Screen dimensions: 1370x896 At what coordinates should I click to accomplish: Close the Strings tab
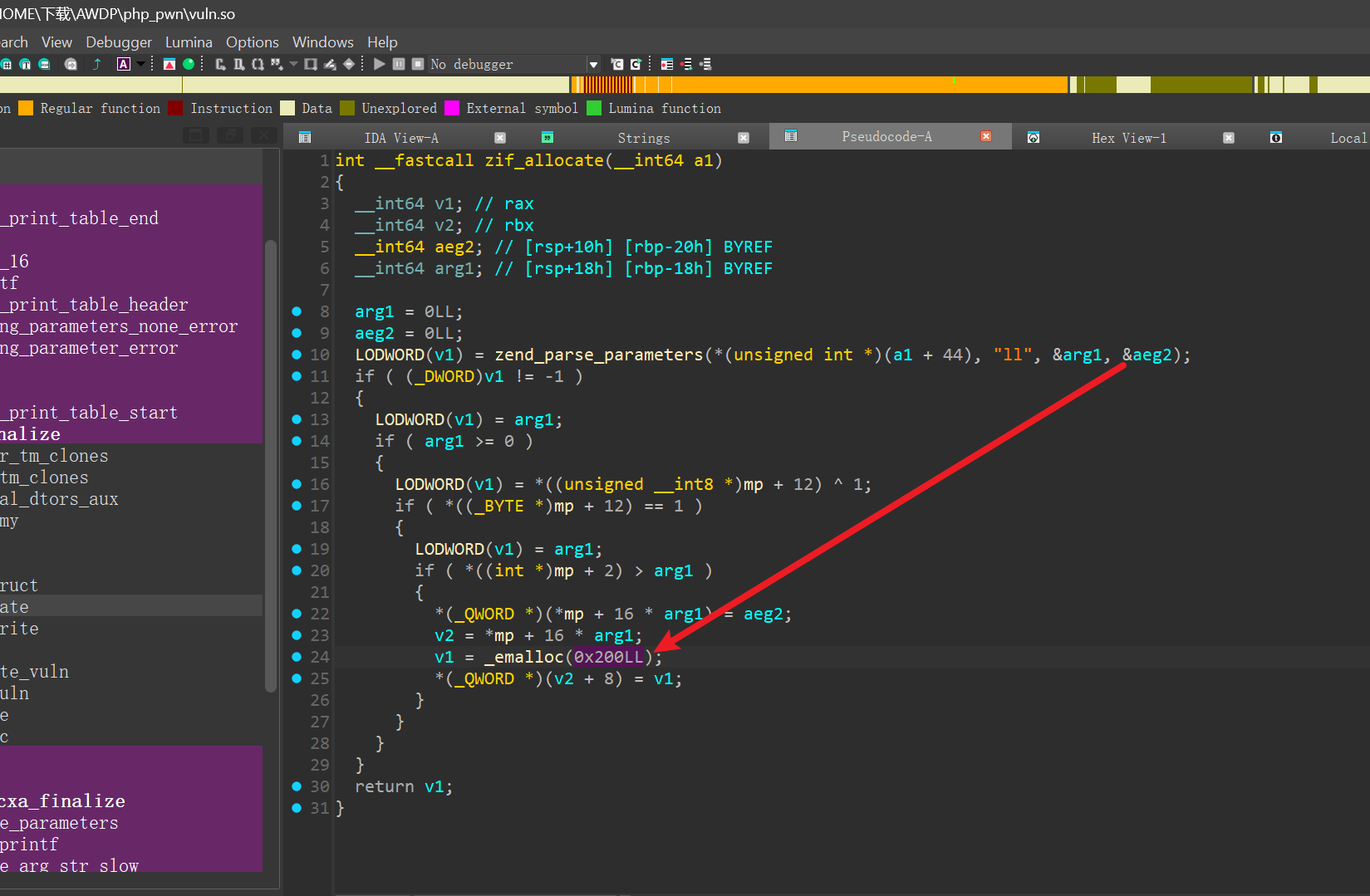tap(744, 138)
